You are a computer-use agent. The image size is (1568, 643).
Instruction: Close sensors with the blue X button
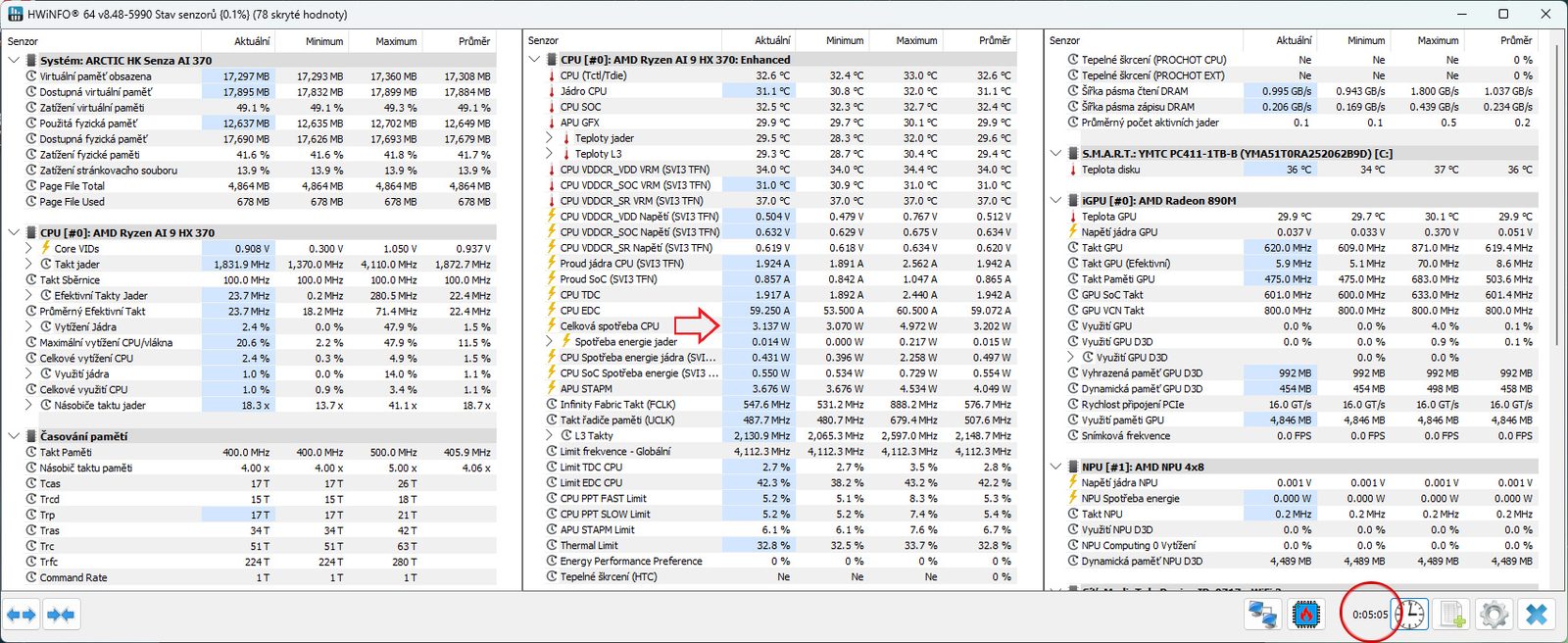pyautogui.click(x=1537, y=615)
